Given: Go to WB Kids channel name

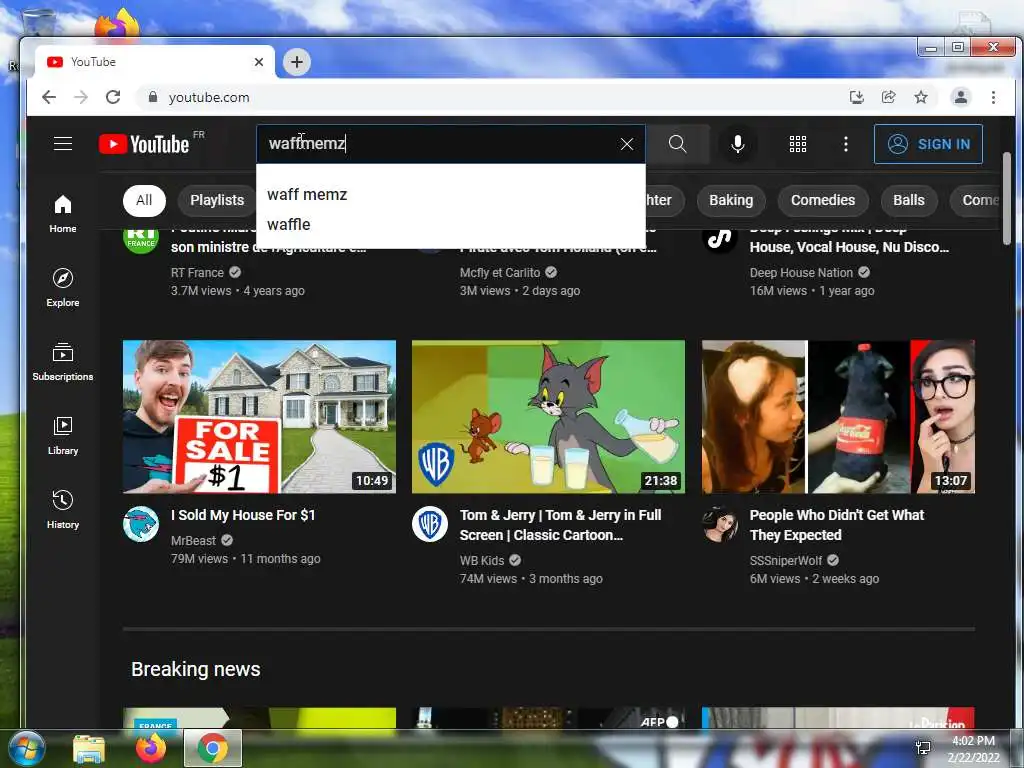Looking at the screenshot, I should [482, 560].
